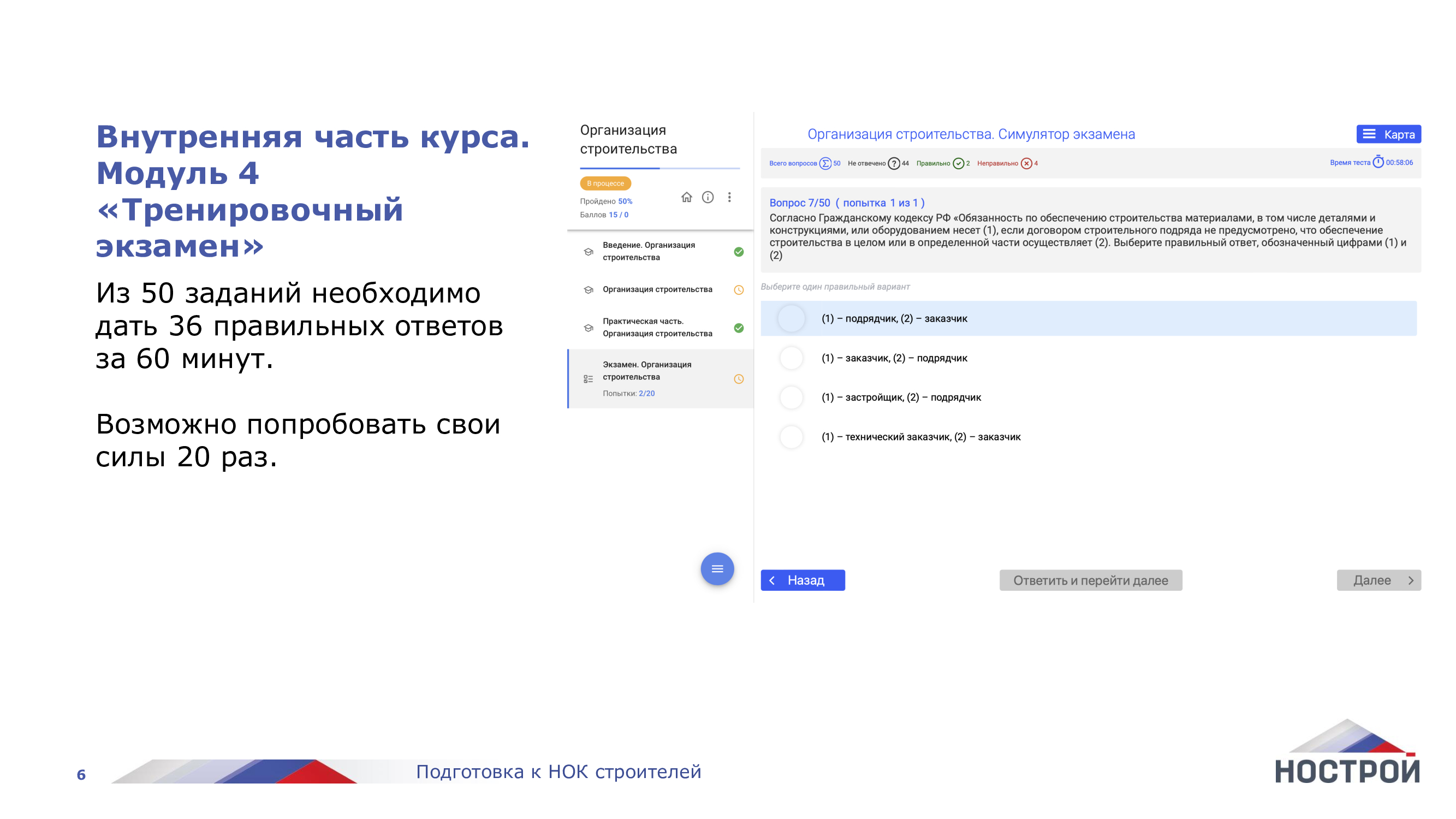
Task: Open the course home icon
Action: coord(686,197)
